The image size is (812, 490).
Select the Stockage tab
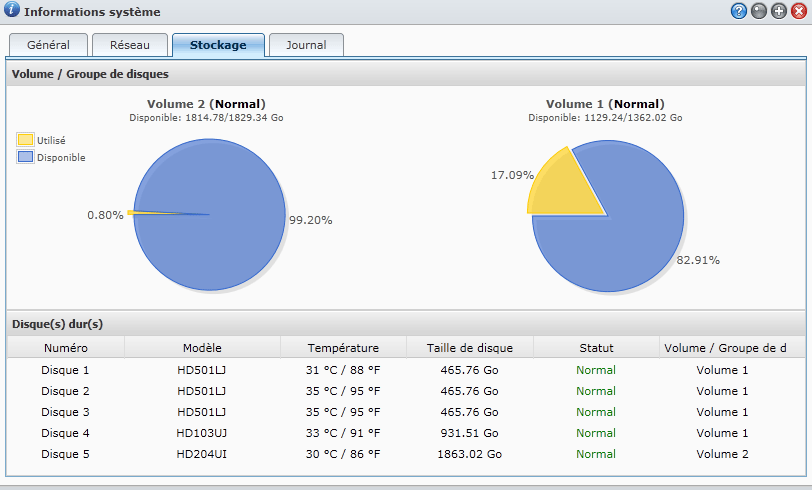(218, 45)
